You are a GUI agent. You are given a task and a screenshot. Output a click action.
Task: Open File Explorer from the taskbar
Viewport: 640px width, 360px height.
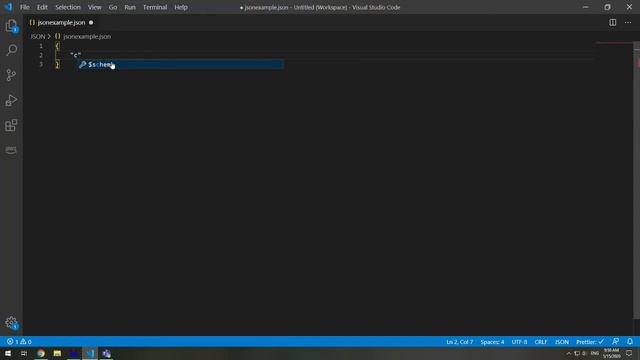[x=57, y=353]
